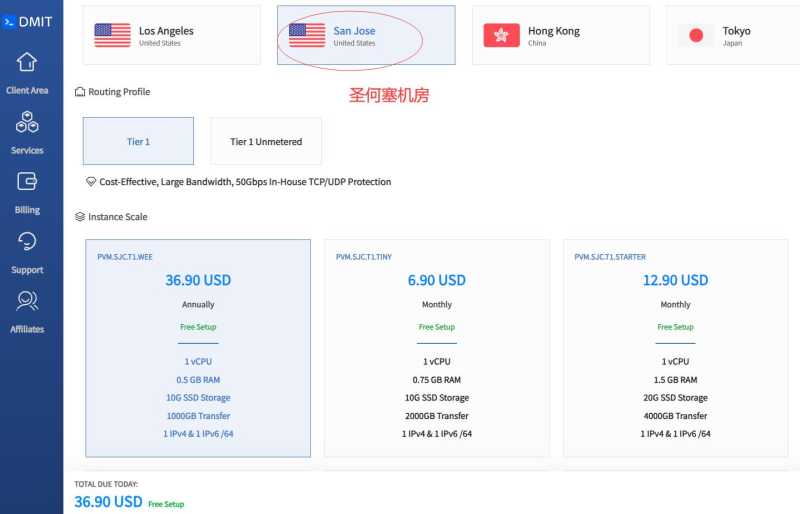Click Annually billing term text

[x=198, y=305]
